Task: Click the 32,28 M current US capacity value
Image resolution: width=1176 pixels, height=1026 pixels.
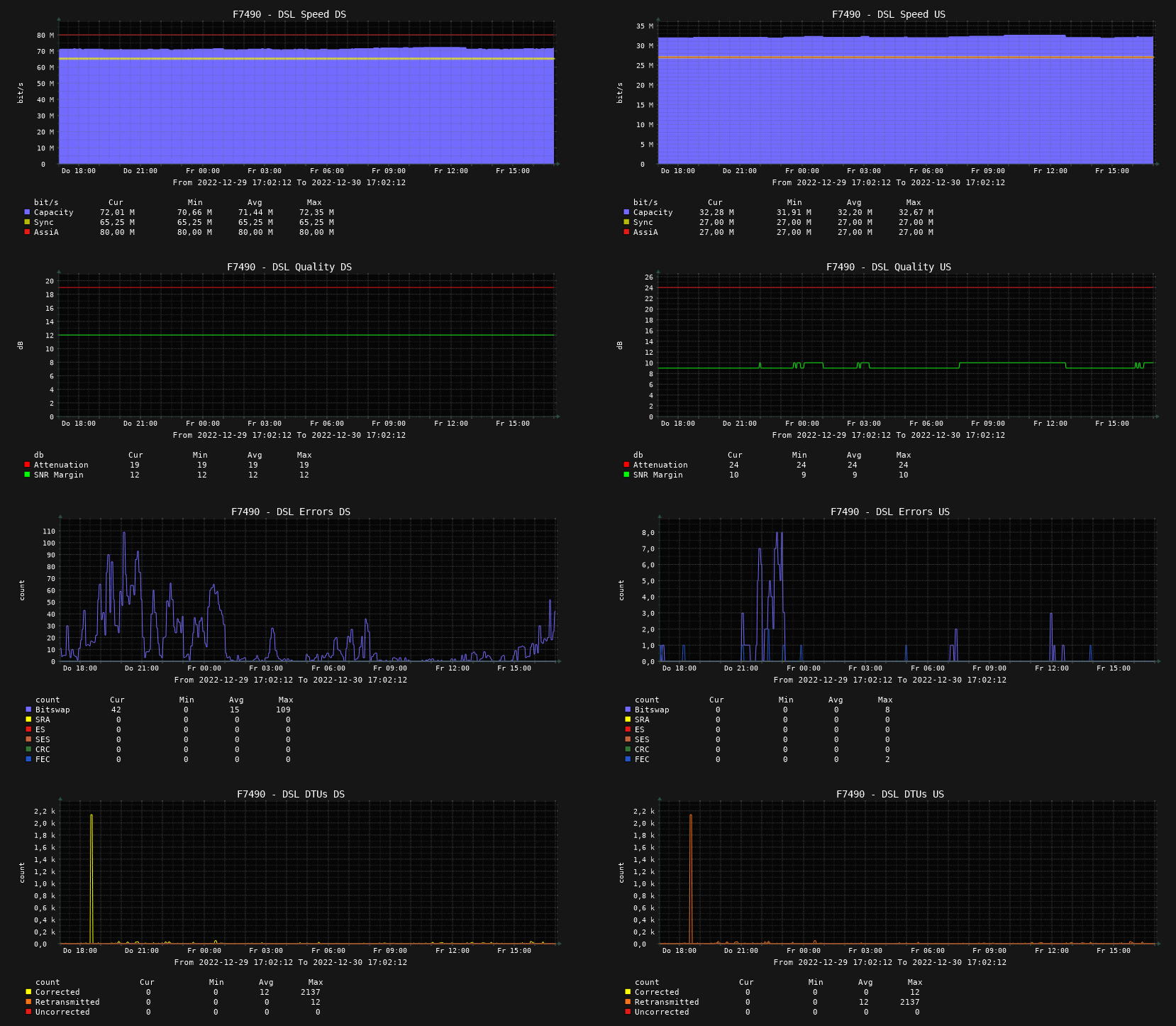Action: coord(716,212)
